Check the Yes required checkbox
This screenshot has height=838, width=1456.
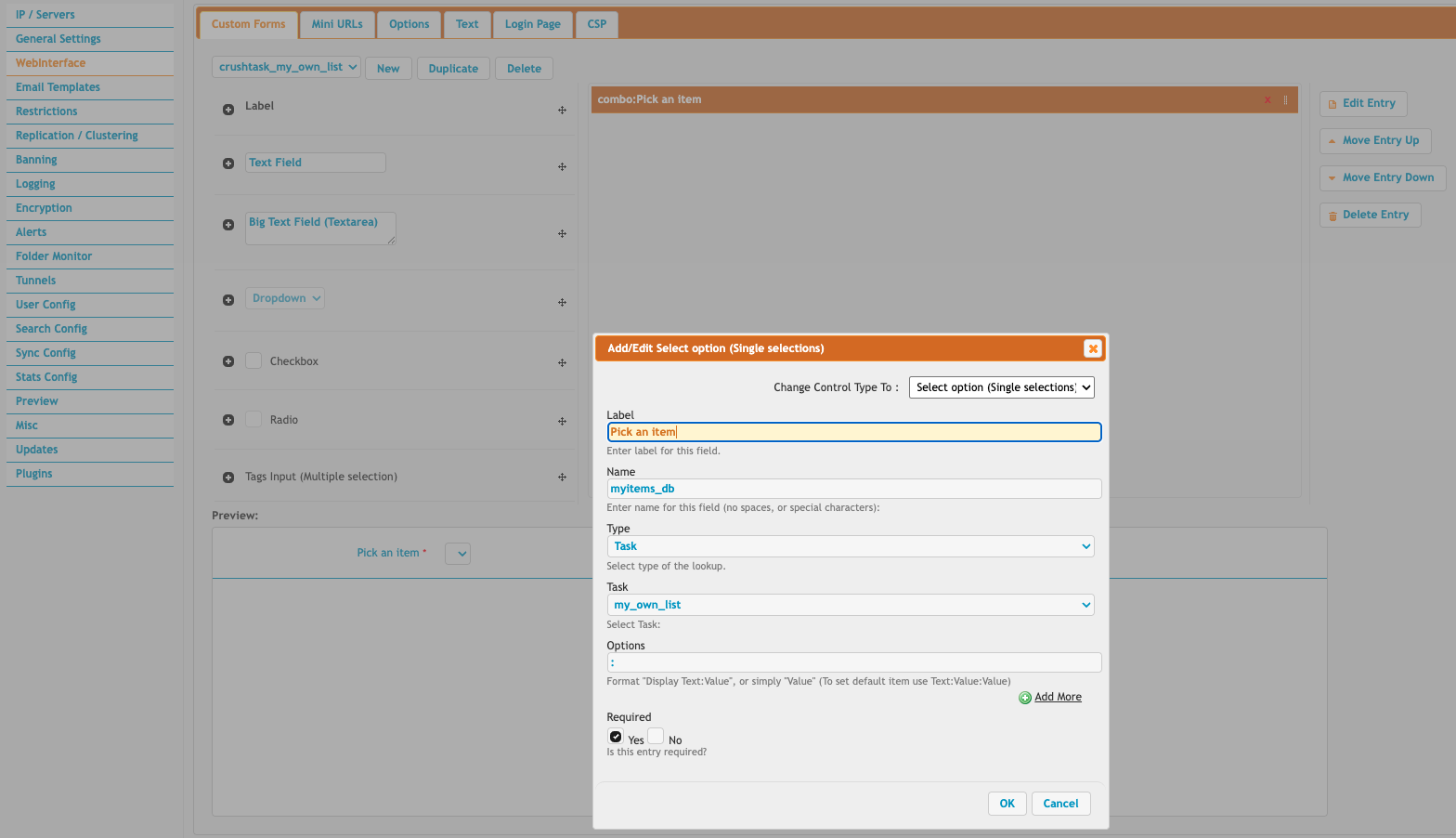coord(616,737)
